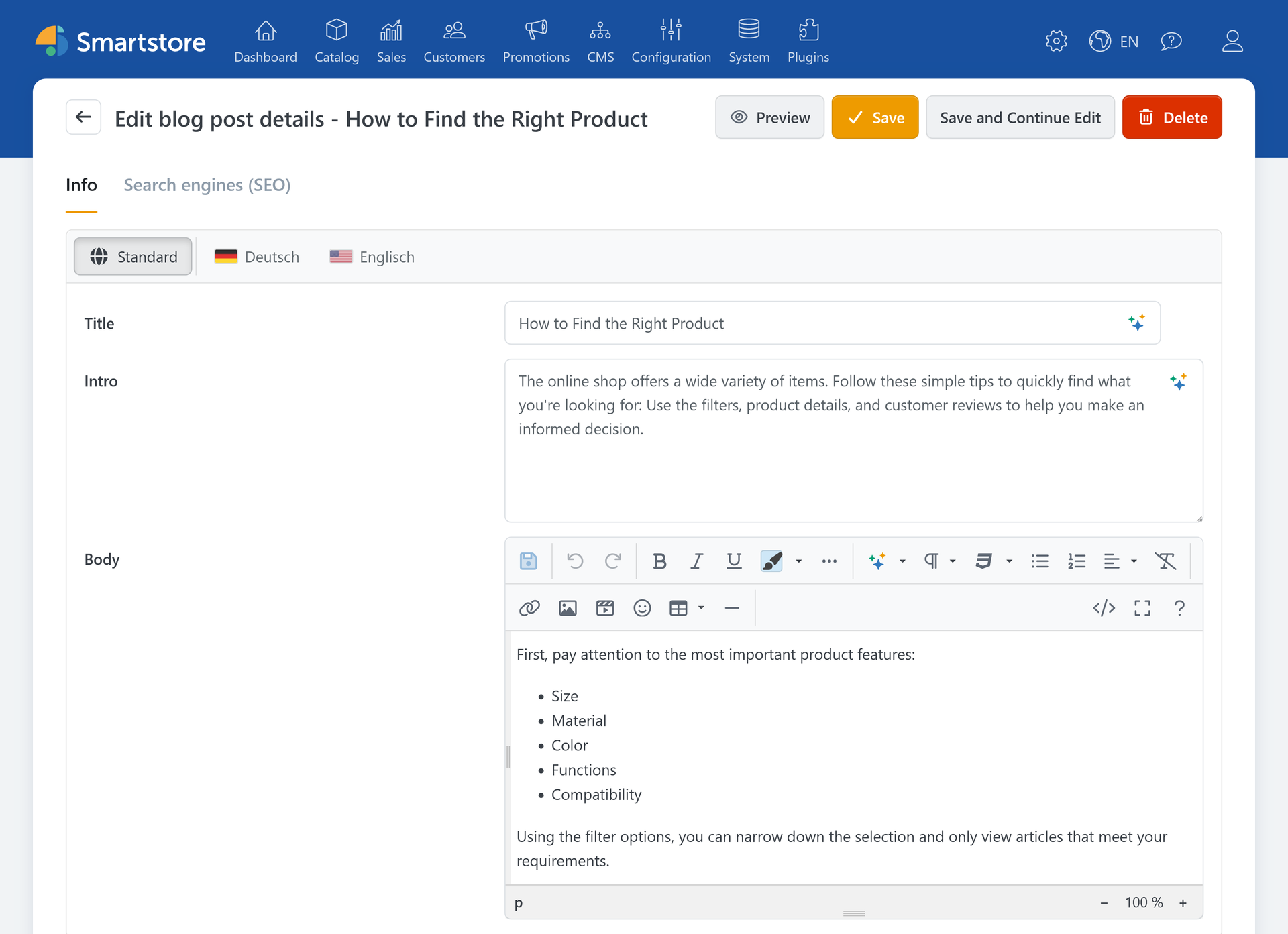The height and width of the screenshot is (934, 1288).
Task: Redo the edit in Body editor
Action: point(612,561)
